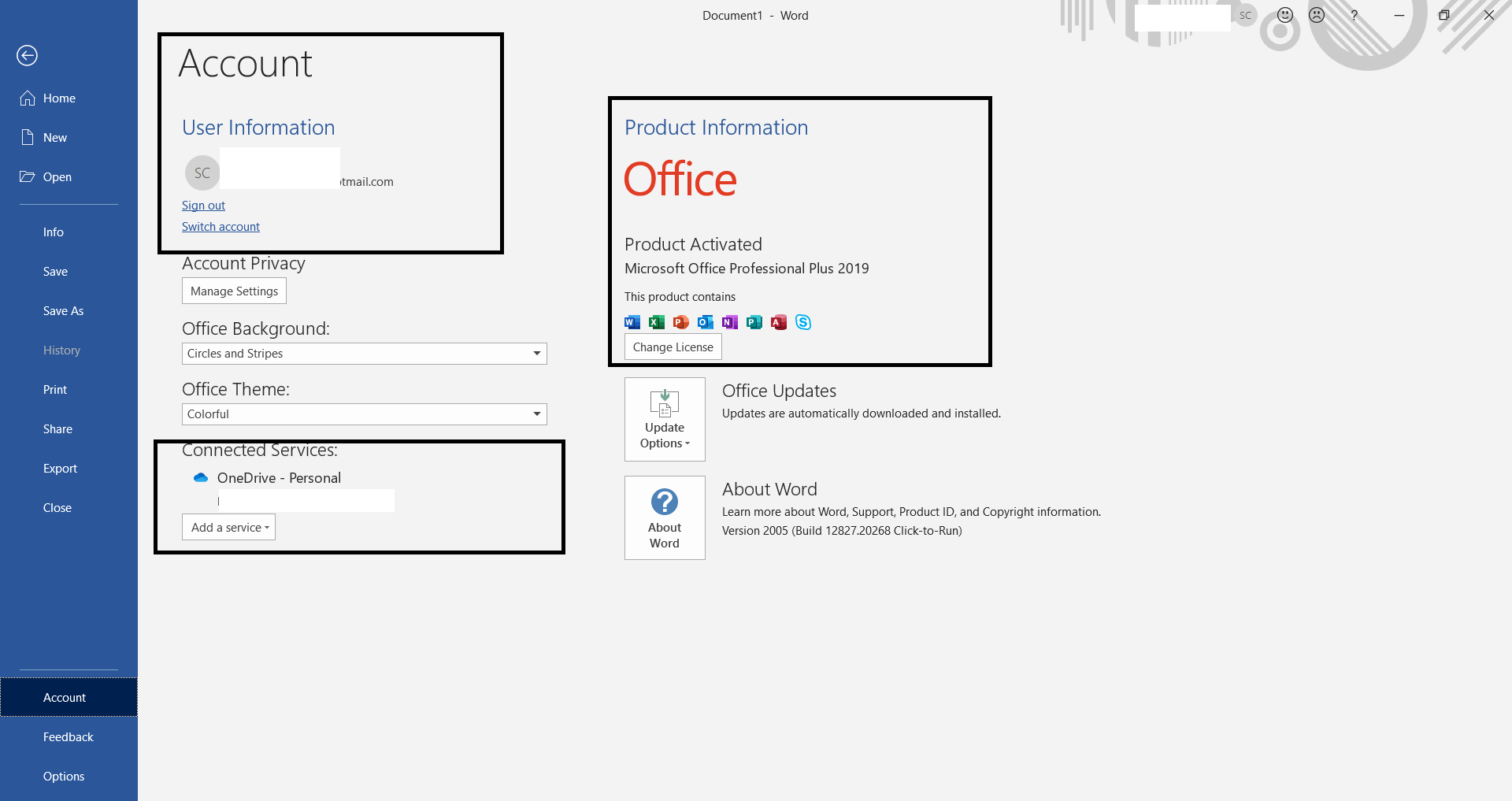The image size is (1512, 801).
Task: Send a frown feedback via sad face icon
Action: pyautogui.click(x=1317, y=15)
